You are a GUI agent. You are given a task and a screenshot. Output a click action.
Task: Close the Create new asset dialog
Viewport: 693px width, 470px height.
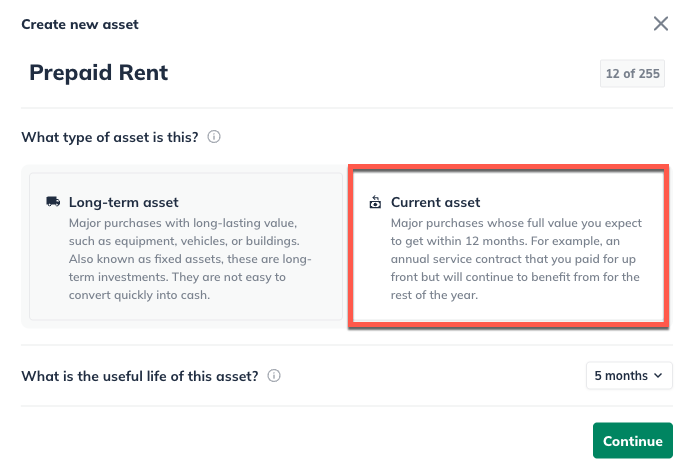coord(661,24)
